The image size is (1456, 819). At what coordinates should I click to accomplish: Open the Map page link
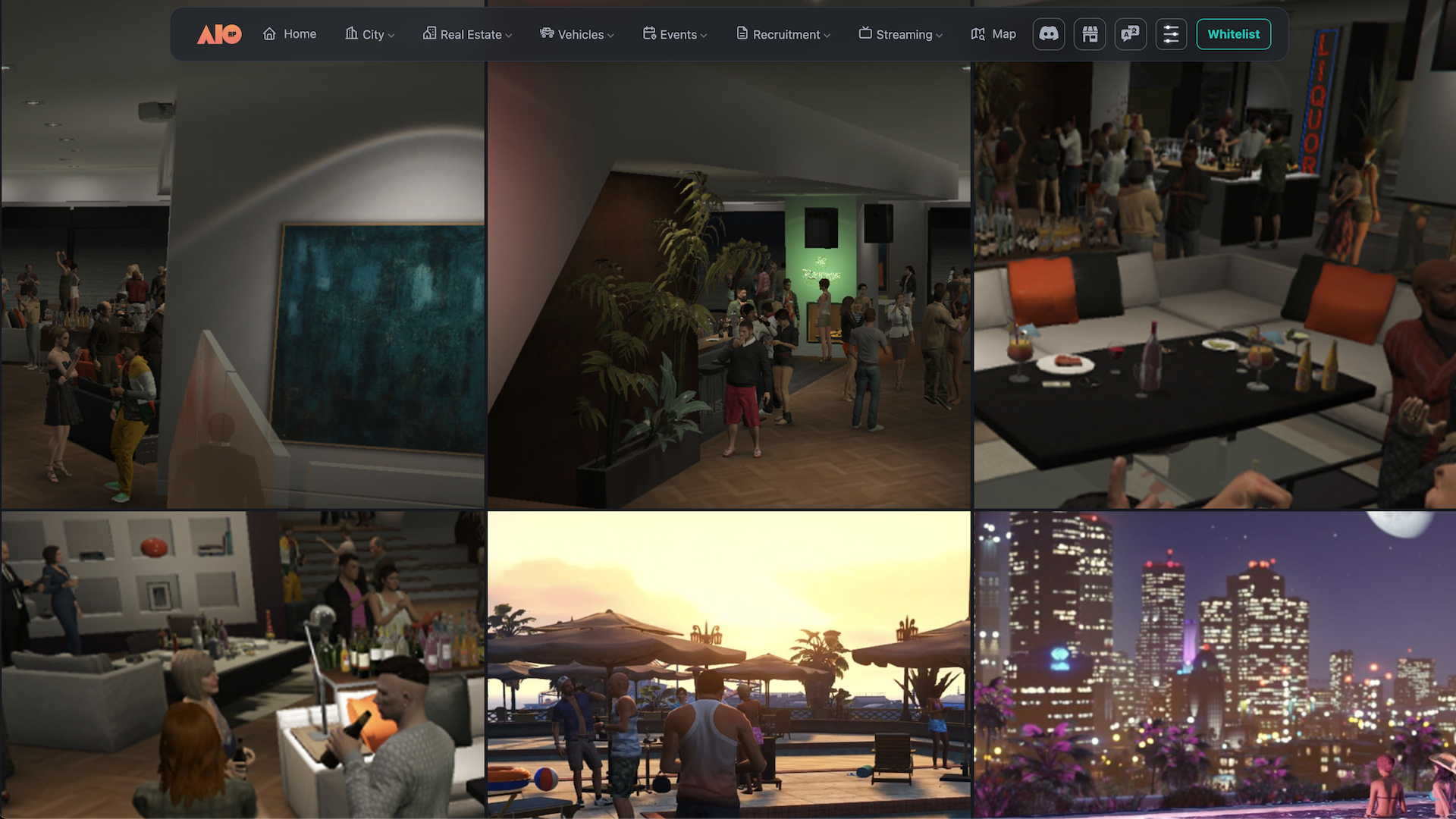click(x=1003, y=34)
